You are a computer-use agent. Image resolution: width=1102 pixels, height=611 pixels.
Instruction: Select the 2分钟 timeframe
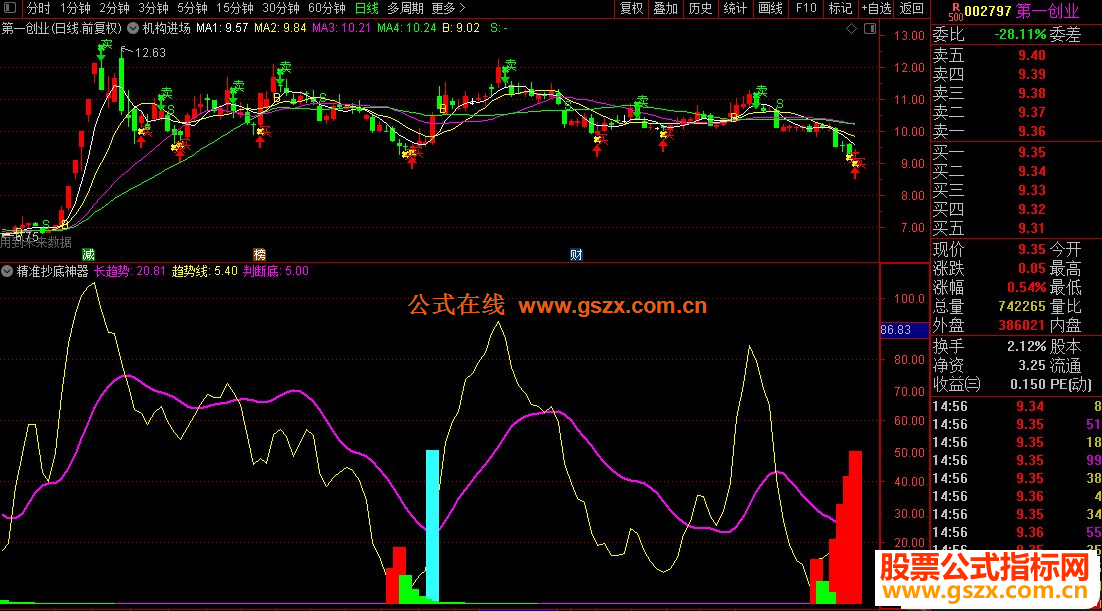pyautogui.click(x=114, y=8)
